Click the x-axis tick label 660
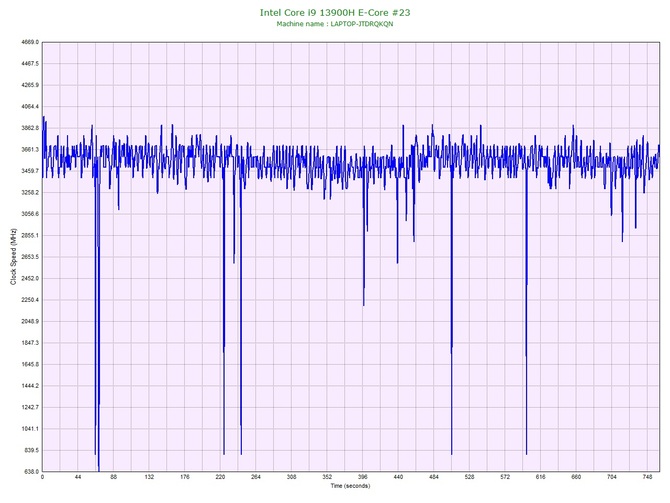 tap(576, 477)
